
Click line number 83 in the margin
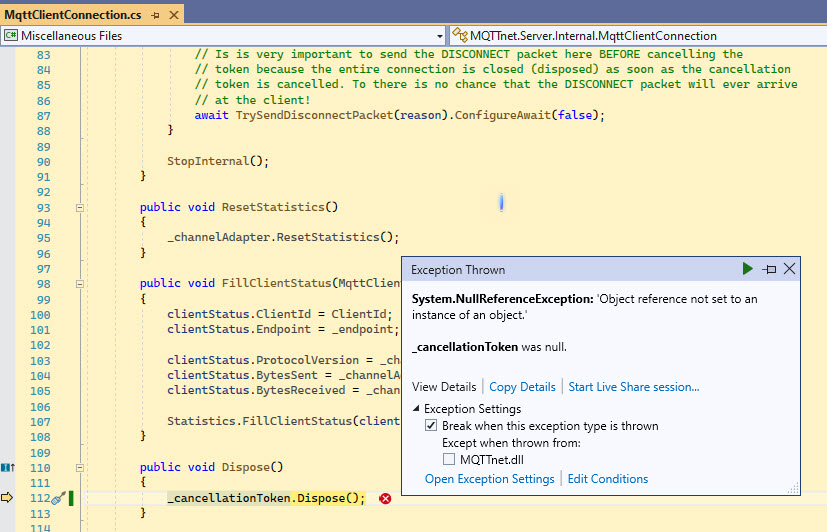43,55
